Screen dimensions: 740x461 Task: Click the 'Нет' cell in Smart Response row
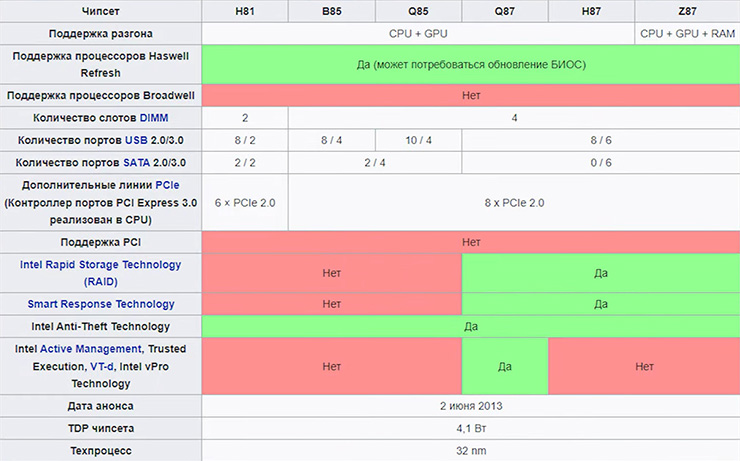coord(332,304)
